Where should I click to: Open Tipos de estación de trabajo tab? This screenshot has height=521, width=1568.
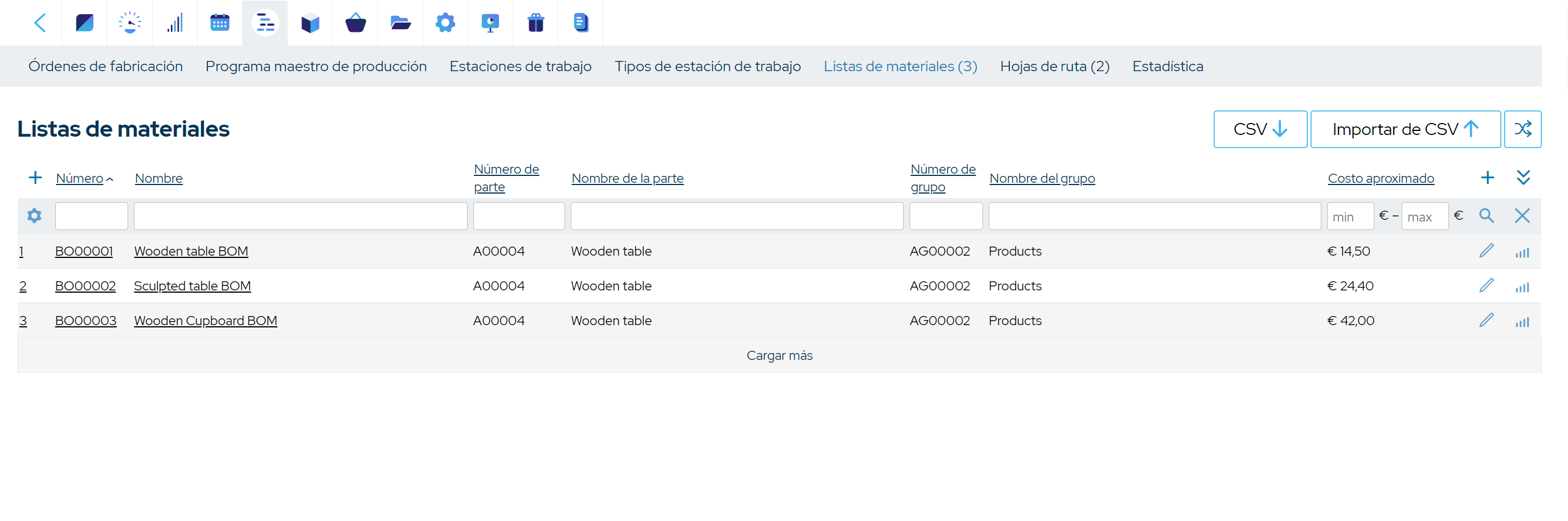tap(707, 67)
